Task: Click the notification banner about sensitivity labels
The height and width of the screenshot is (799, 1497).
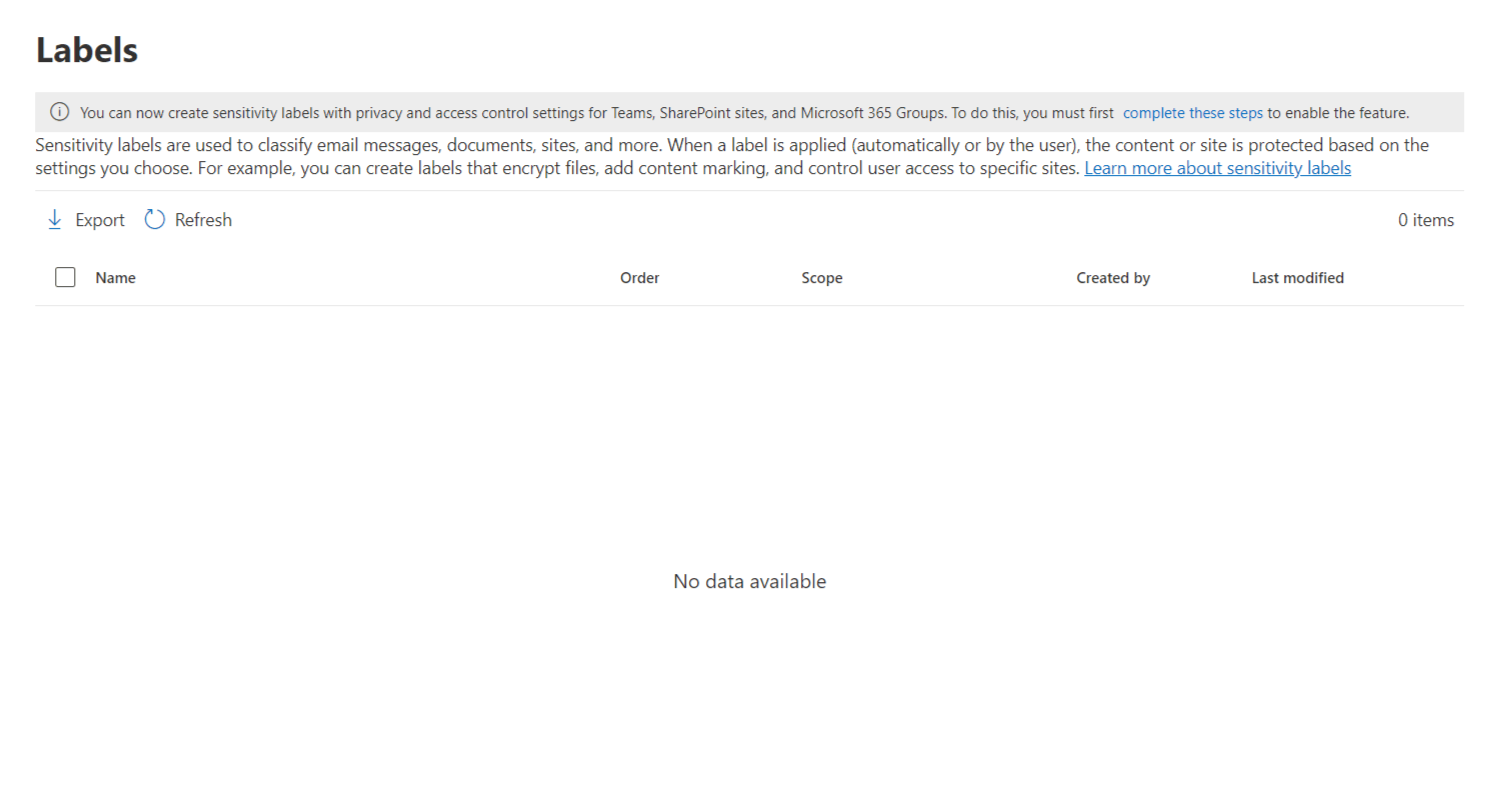Action: [745, 112]
